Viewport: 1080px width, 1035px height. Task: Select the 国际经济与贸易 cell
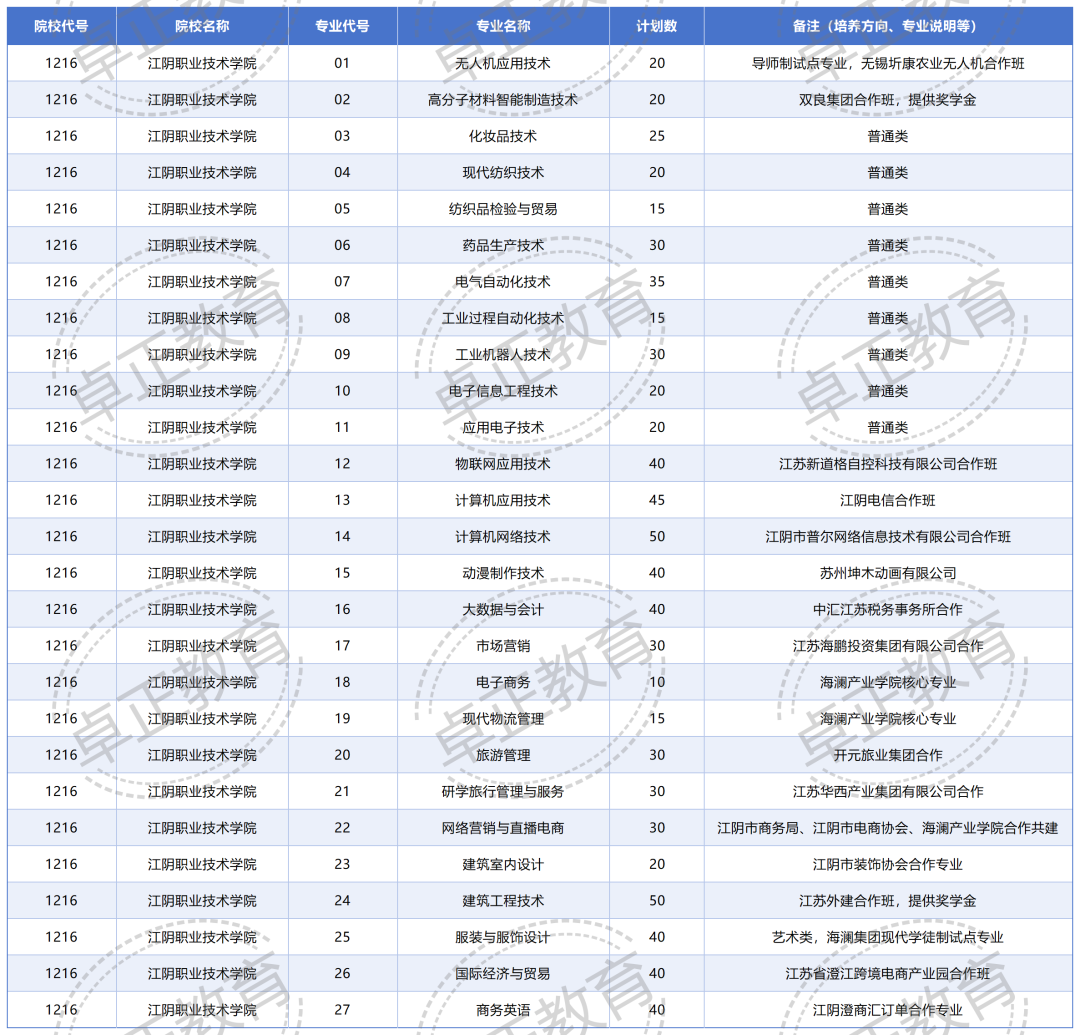503,974
